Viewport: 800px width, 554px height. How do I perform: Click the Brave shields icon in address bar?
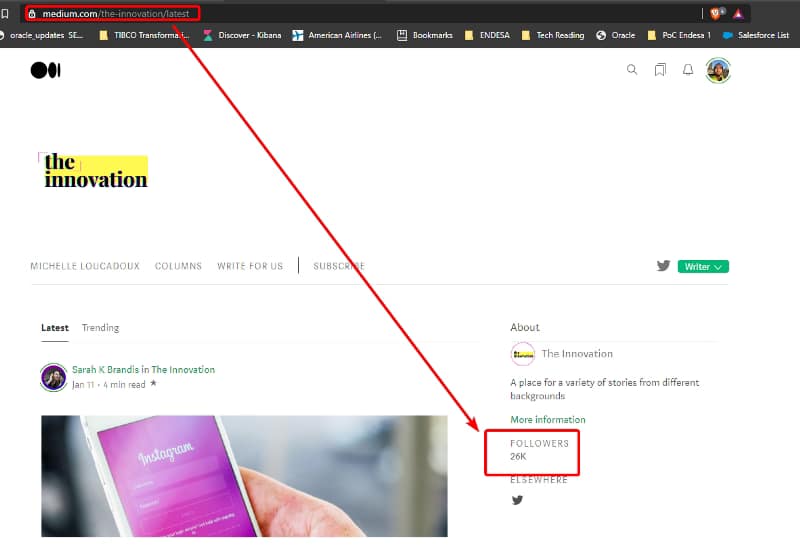point(716,14)
